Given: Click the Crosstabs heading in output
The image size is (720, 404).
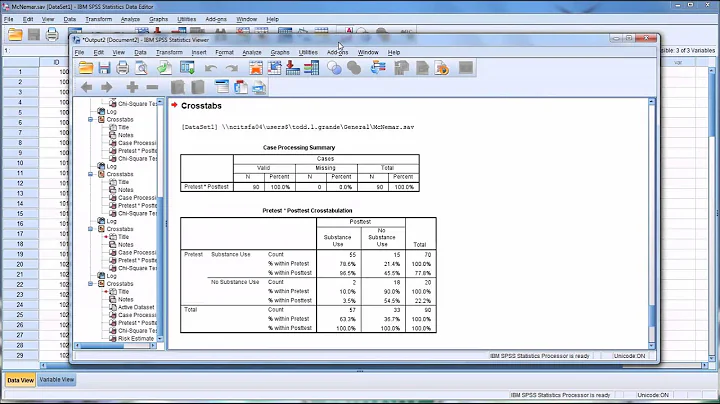Looking at the screenshot, I should point(201,106).
